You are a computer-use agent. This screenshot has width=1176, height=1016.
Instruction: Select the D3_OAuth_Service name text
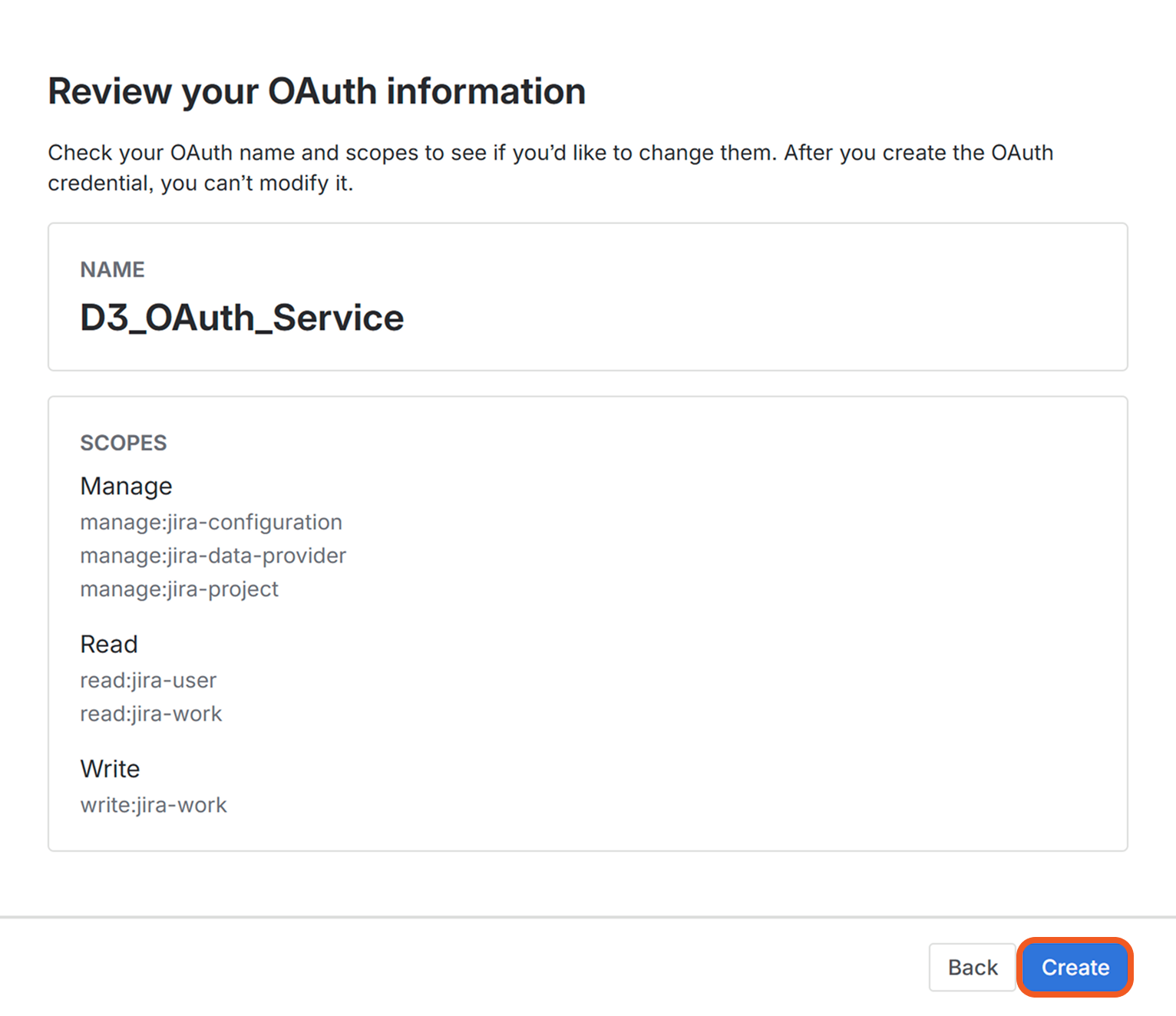pyautogui.click(x=242, y=318)
